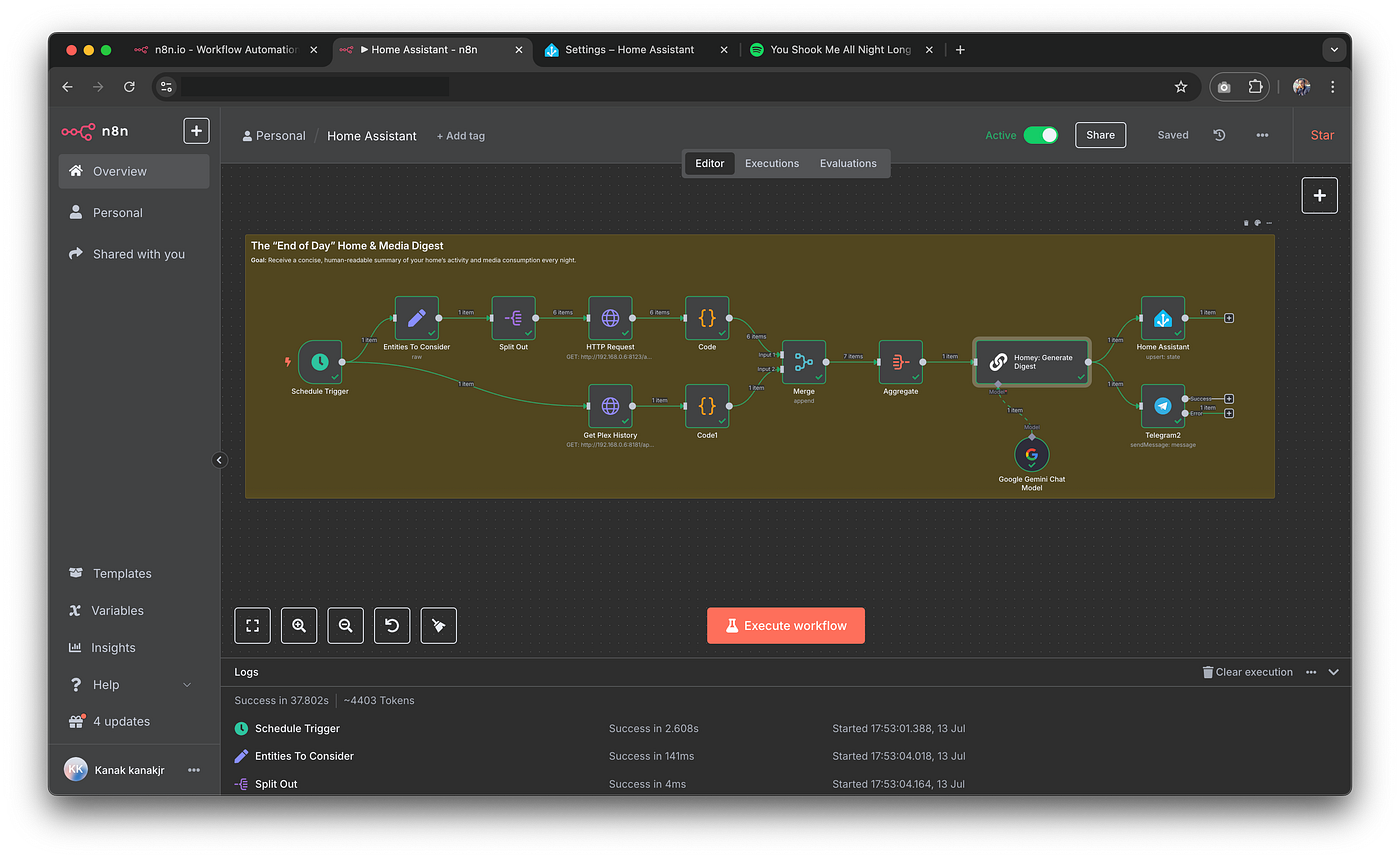Click the sticky note color palette icon
The image size is (1400, 859).
(x=1257, y=223)
